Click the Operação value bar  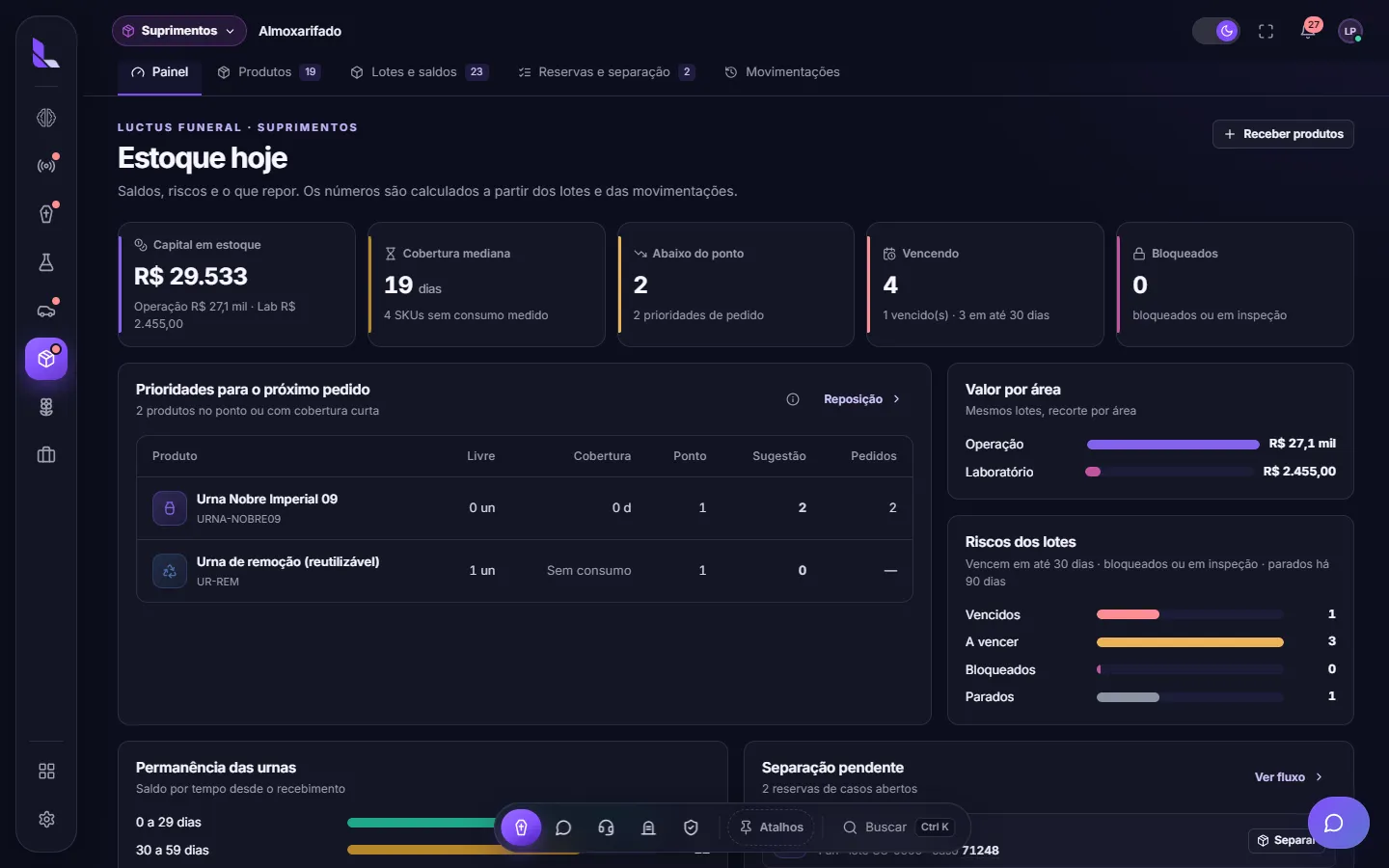point(1173,445)
